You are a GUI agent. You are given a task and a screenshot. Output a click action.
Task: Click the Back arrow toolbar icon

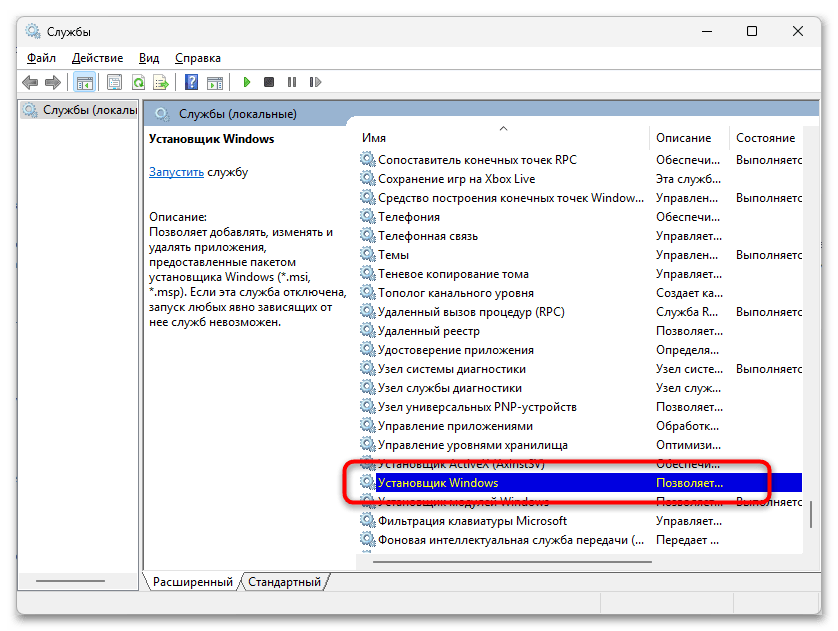(30, 82)
